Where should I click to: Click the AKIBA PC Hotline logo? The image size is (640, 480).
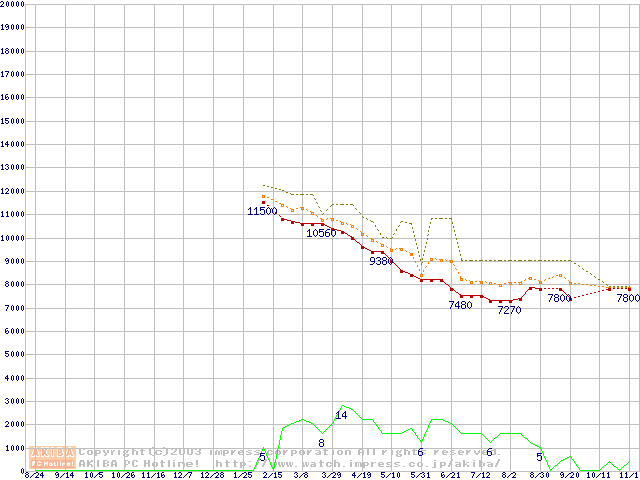coord(52,457)
